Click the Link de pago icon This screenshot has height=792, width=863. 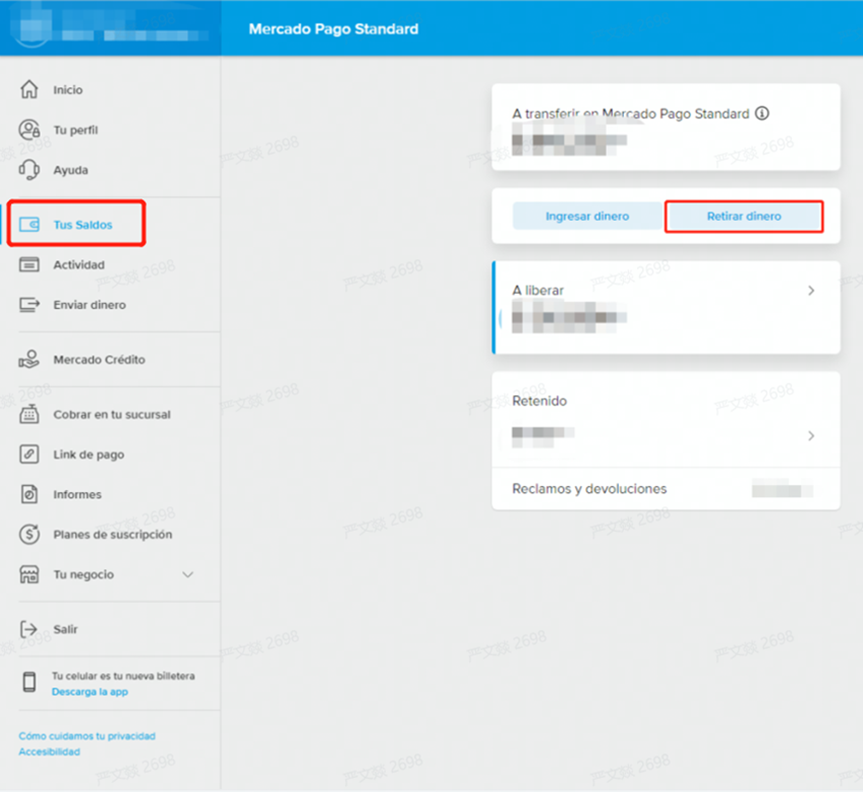[x=29, y=455]
